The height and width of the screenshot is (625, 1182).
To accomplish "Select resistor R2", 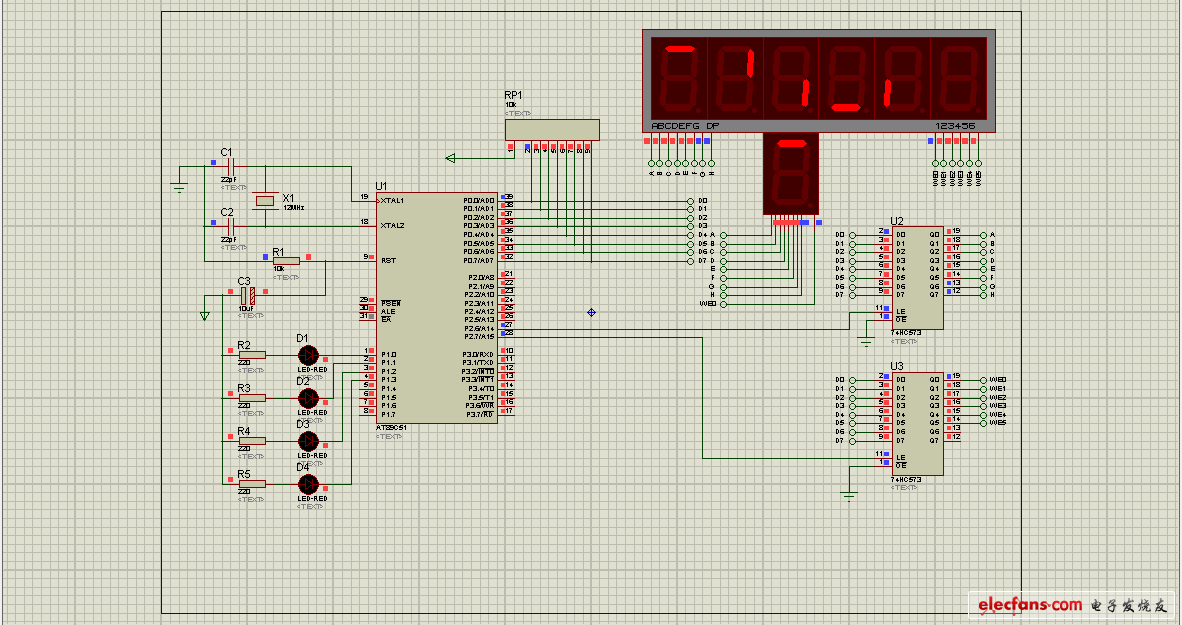I will pos(253,354).
